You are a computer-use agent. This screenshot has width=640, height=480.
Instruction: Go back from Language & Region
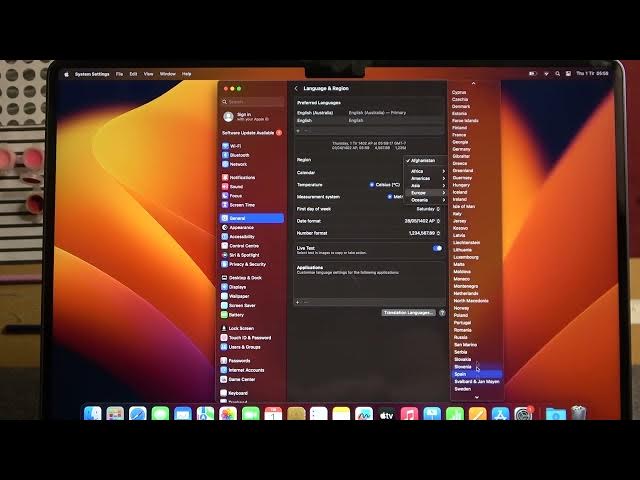(296, 88)
